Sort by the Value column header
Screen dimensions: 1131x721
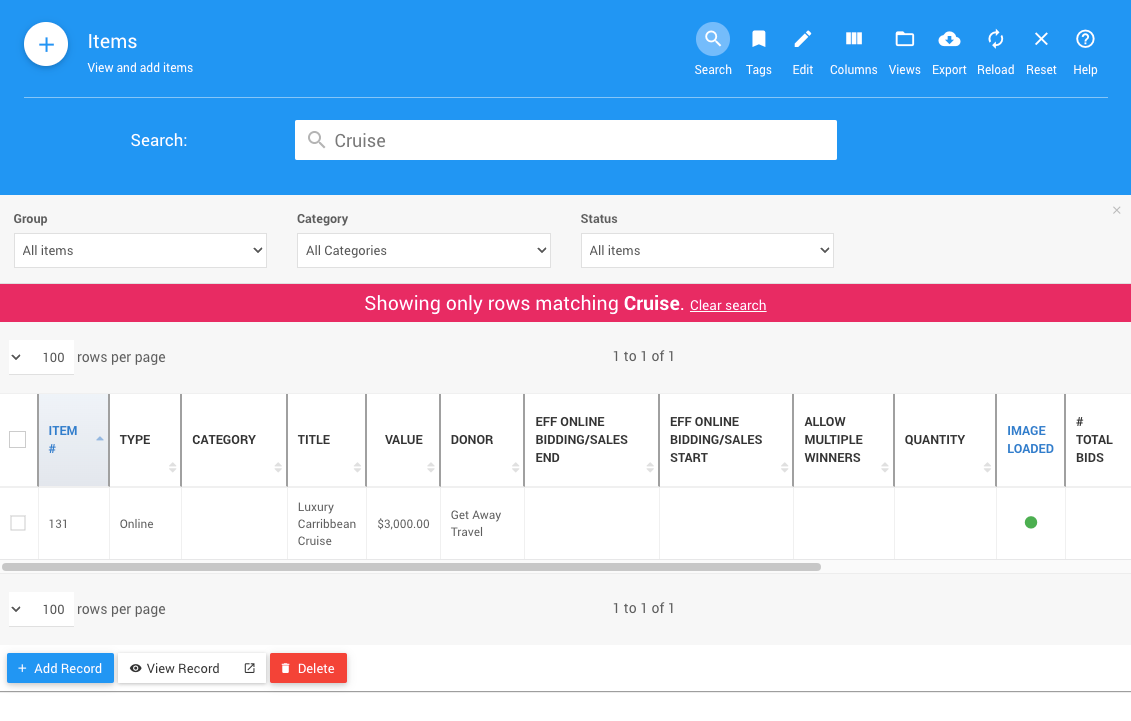click(403, 440)
